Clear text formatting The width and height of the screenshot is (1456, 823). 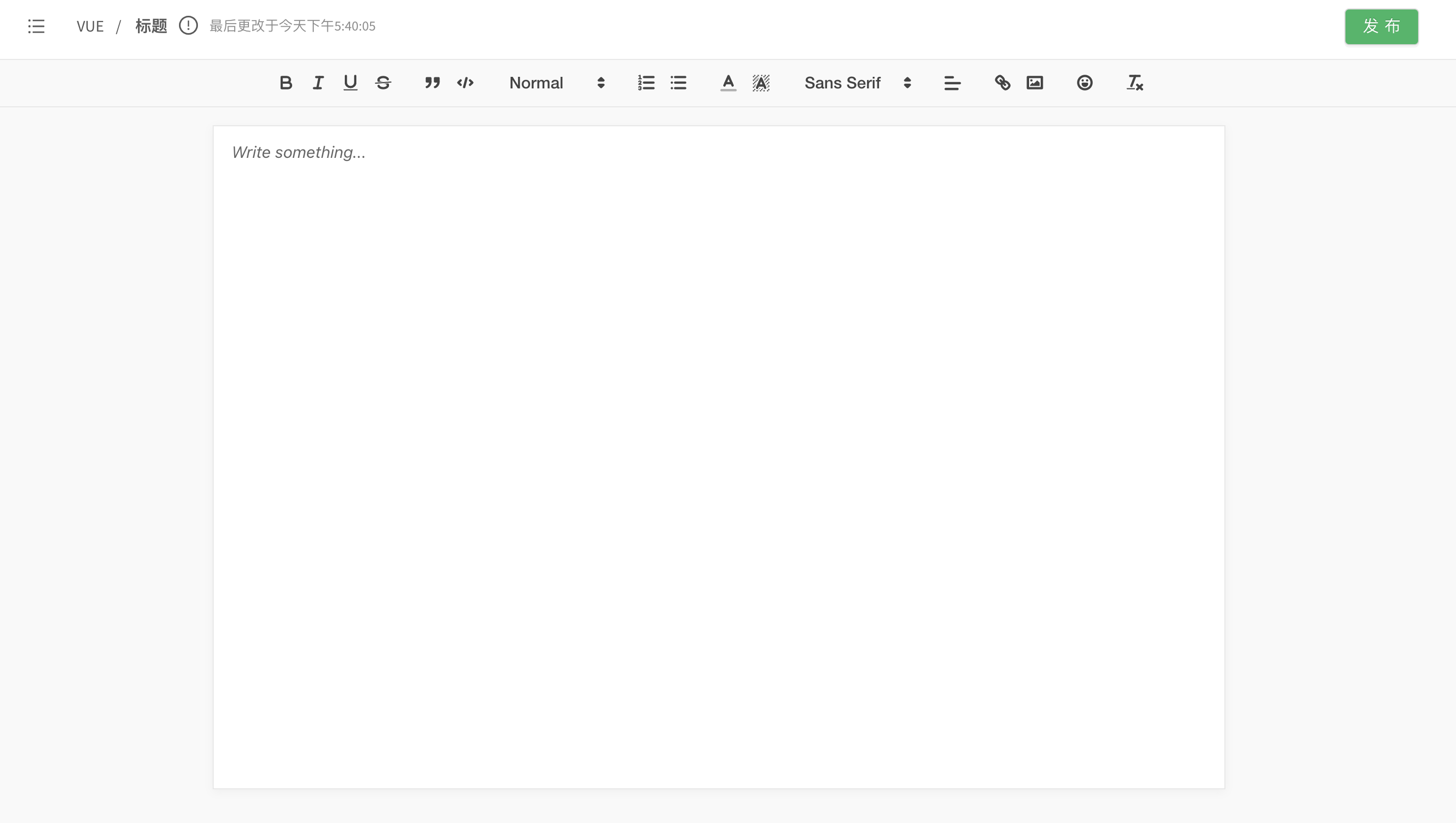pos(1135,83)
